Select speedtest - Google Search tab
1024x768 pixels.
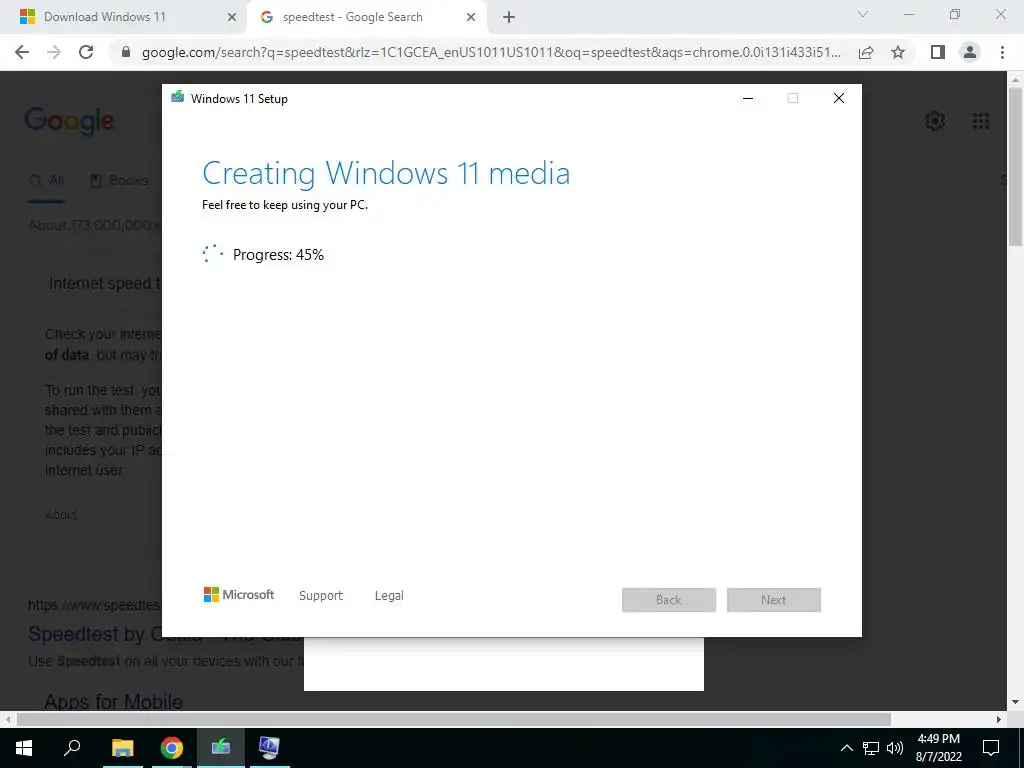click(x=367, y=17)
